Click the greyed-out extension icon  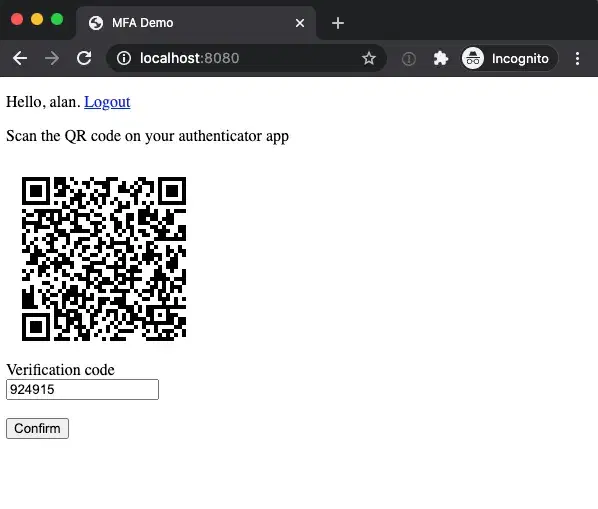409,59
